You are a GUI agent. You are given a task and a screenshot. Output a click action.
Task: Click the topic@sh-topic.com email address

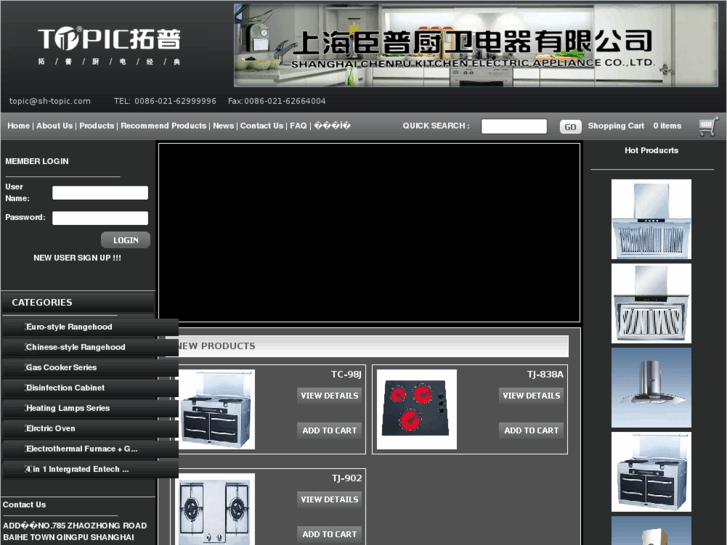pyautogui.click(x=50, y=101)
